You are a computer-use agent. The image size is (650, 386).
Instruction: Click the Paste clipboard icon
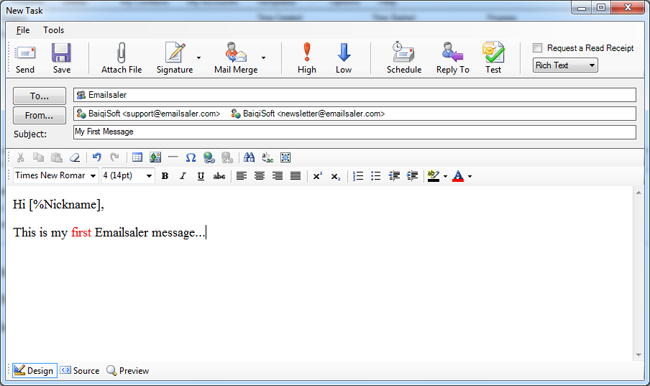[x=57, y=158]
